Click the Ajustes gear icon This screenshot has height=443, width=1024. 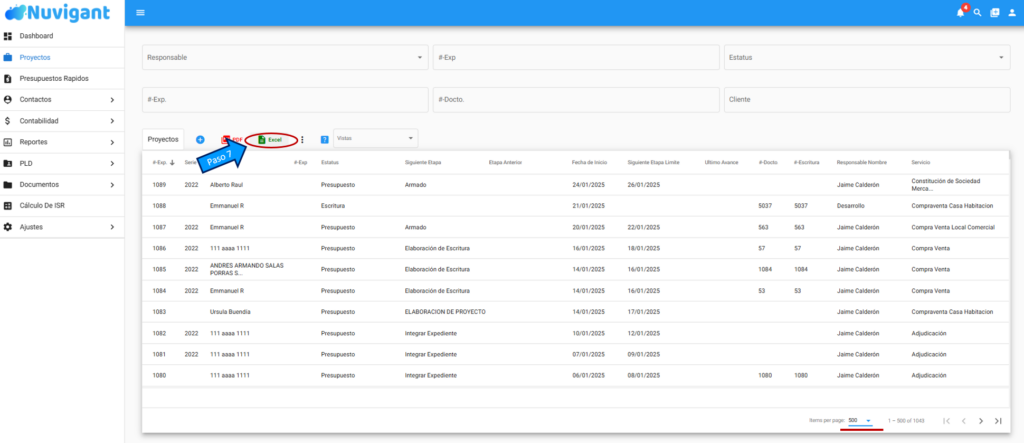(8, 227)
